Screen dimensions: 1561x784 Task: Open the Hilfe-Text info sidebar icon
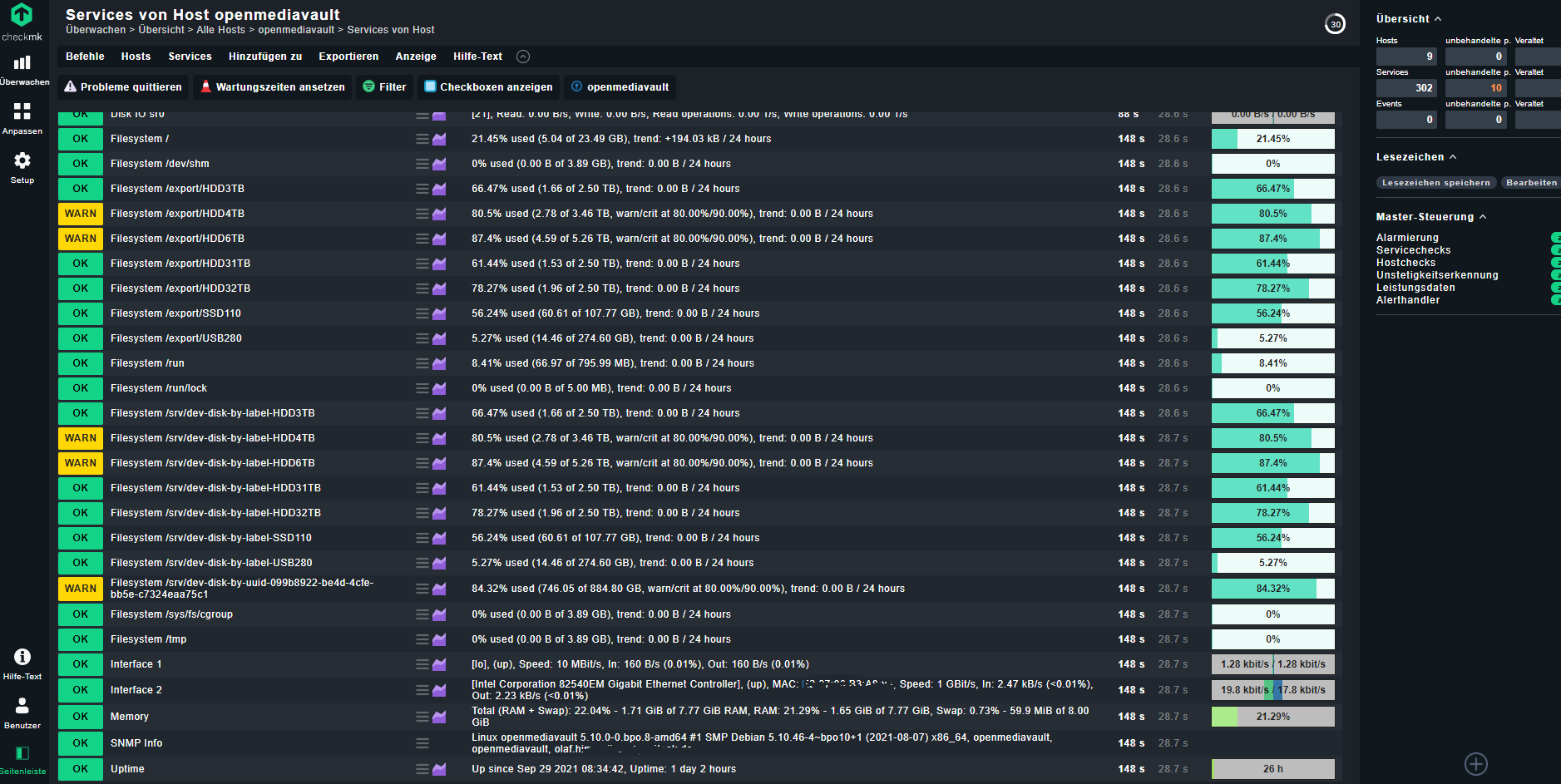point(22,664)
